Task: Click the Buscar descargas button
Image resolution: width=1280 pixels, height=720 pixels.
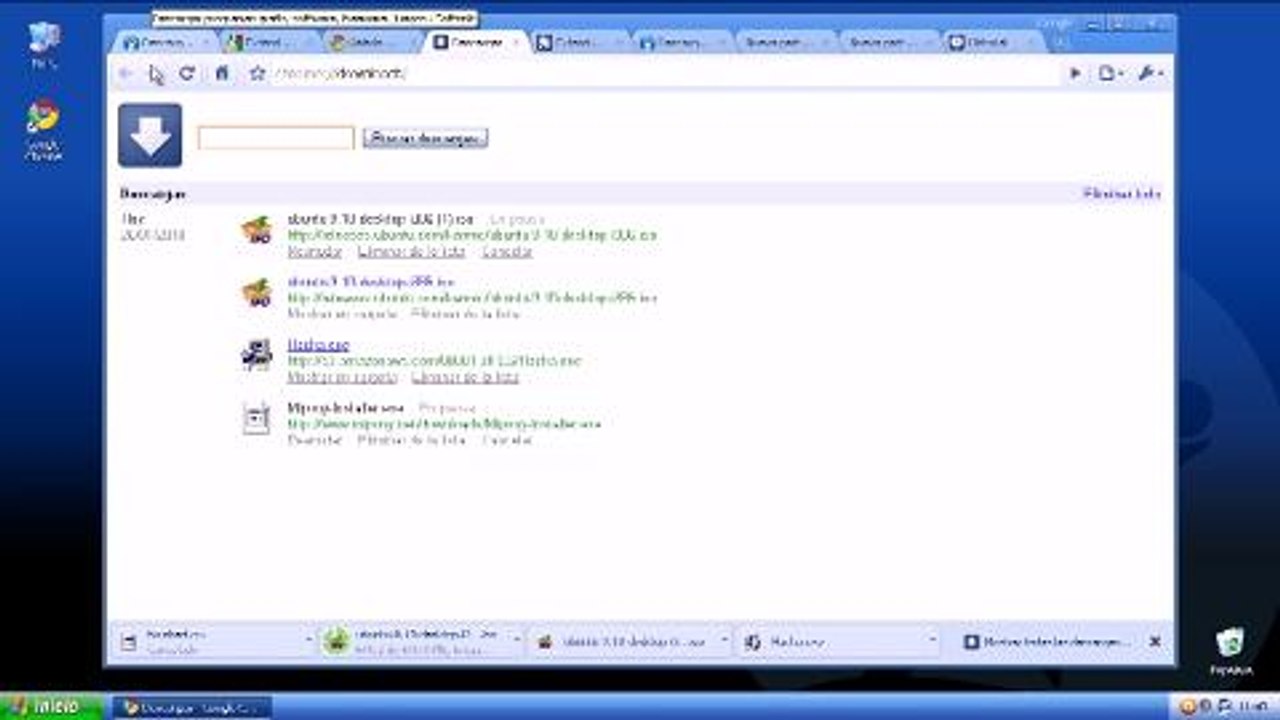Action: pos(425,138)
